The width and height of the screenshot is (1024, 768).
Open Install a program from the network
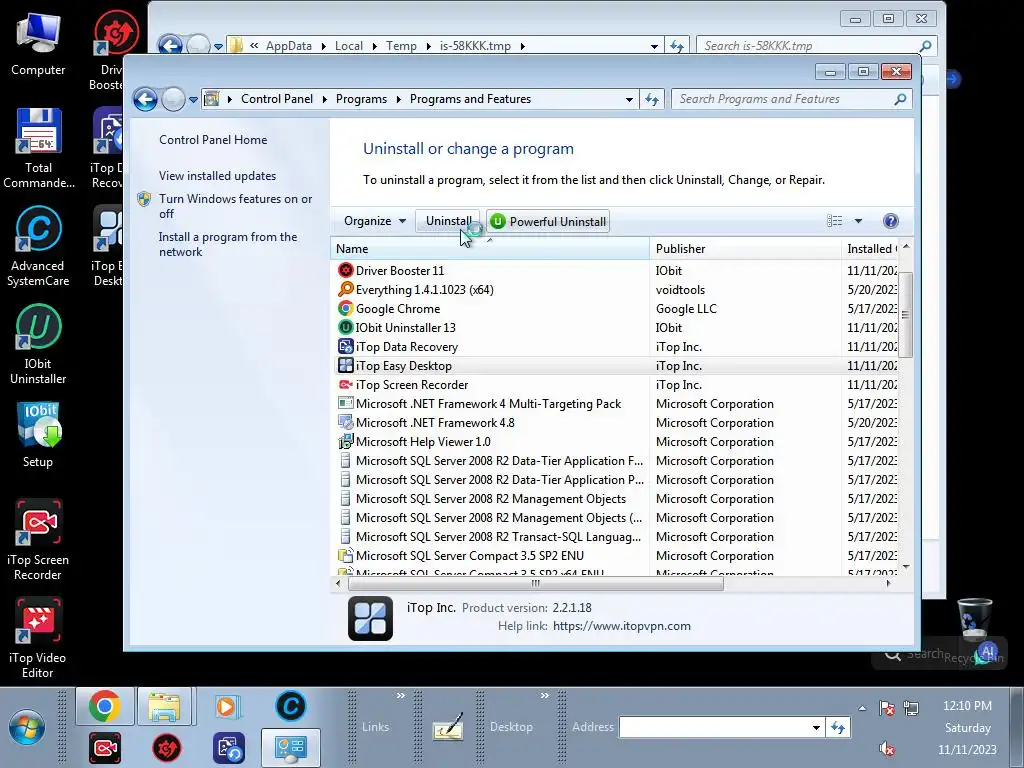click(x=227, y=244)
